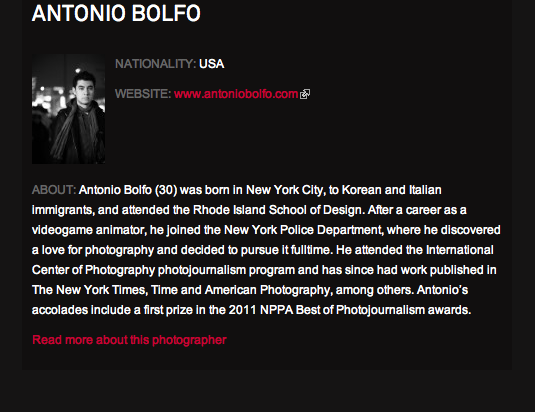Screen dimensions: 535x412
Task: Click the words Korean and Italian
Action: pos(392,190)
